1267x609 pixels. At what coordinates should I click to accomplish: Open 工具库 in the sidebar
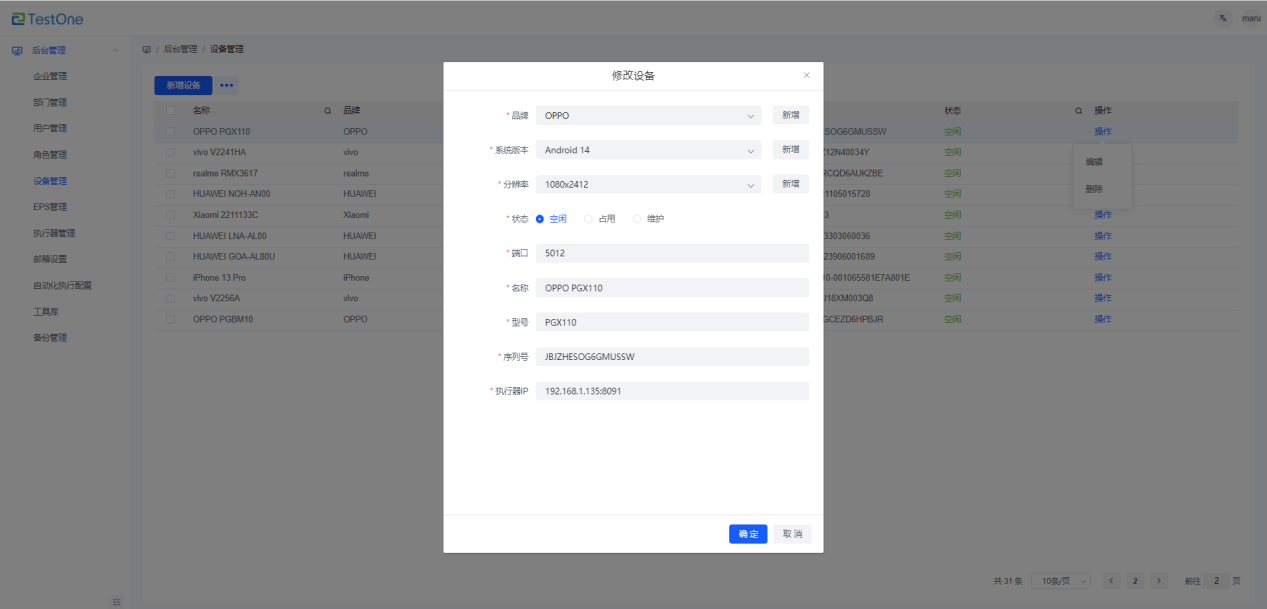[45, 311]
